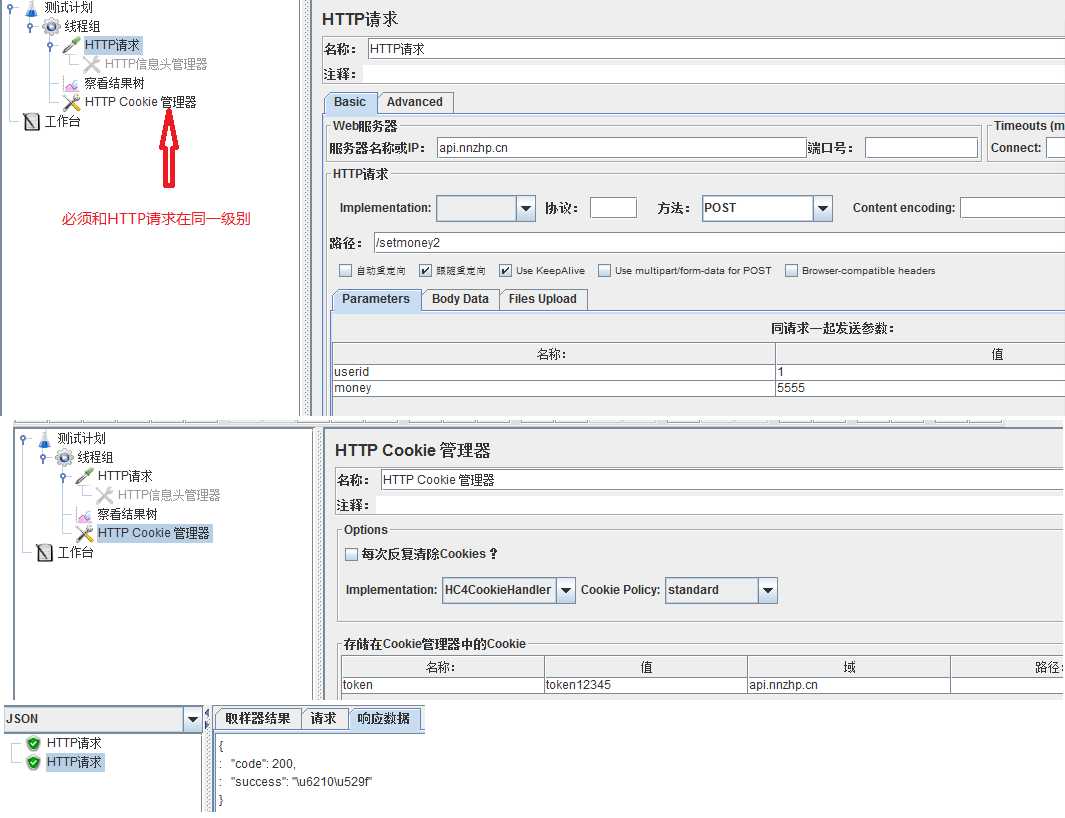Click disabled HTTP信息头管理器 icon in HTTP请求 panel tree
Screen dimensions: 1065x818
pyautogui.click(x=91, y=65)
